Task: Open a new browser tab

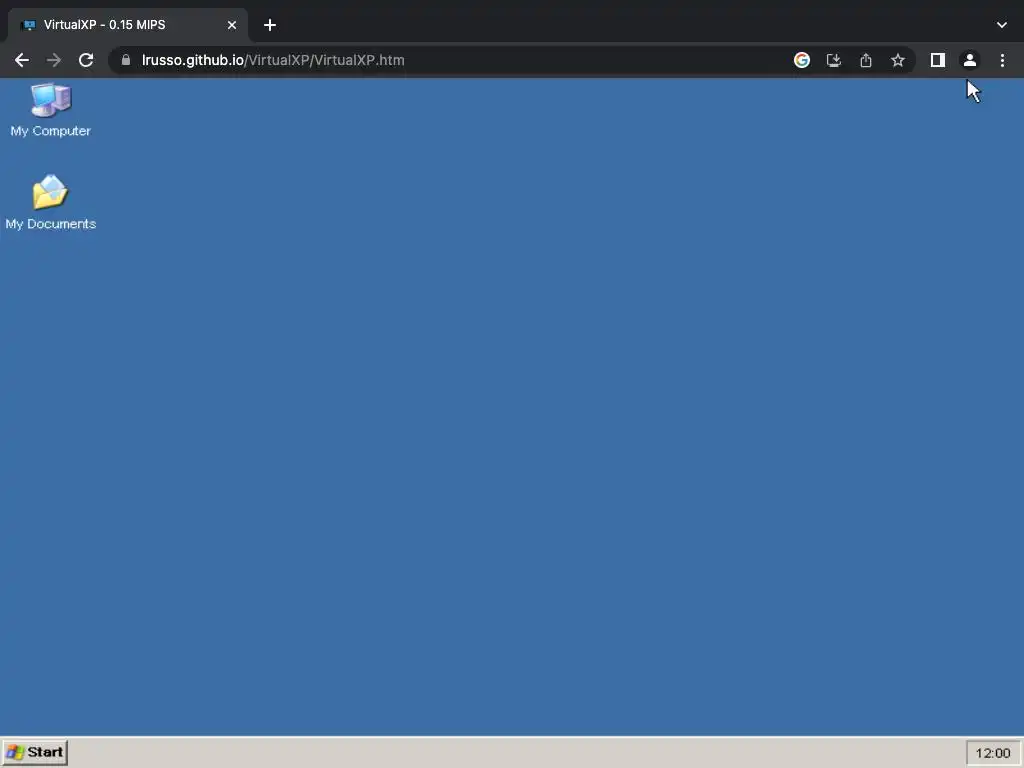Action: [x=270, y=25]
